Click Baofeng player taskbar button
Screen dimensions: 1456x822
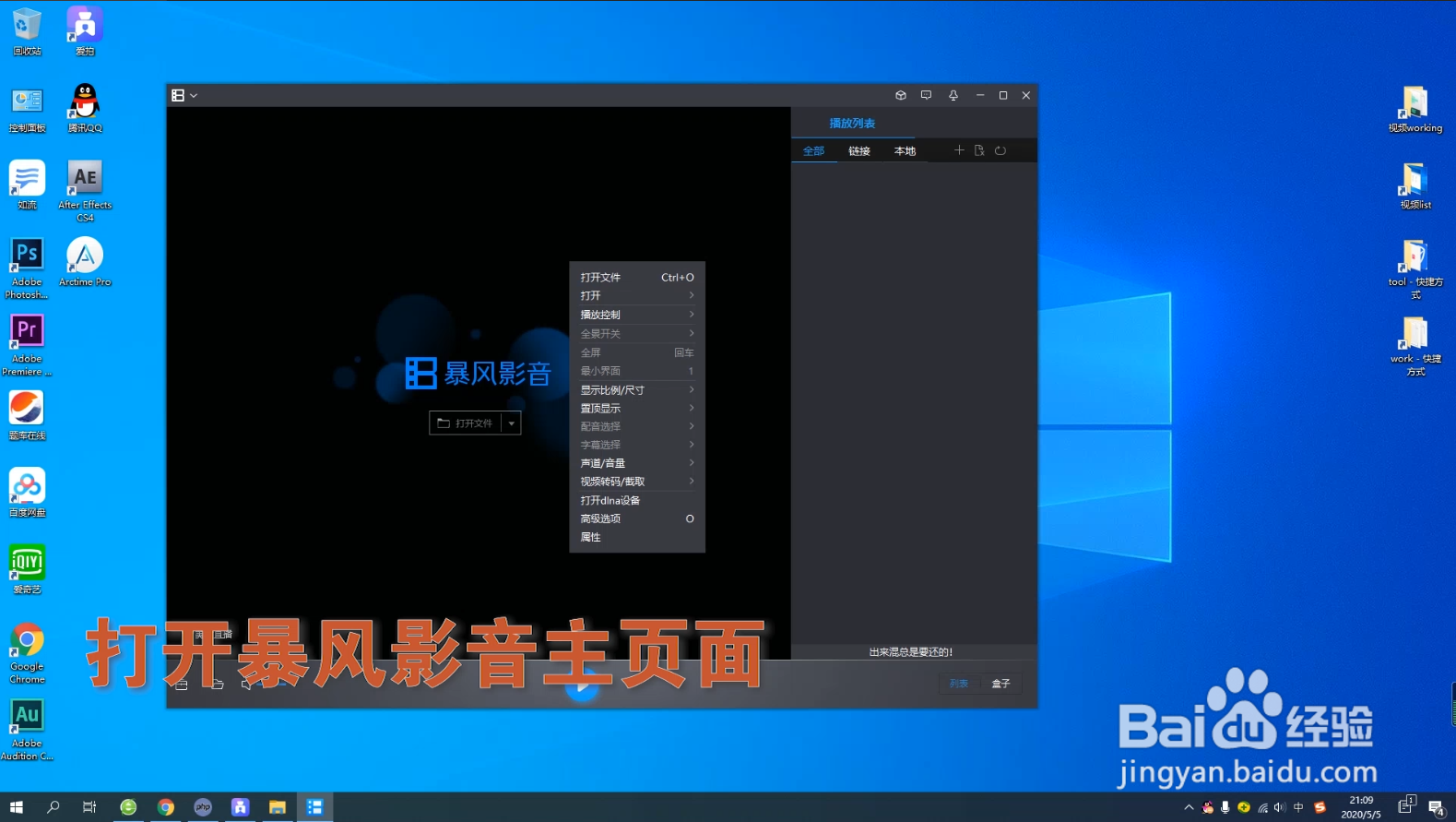pyautogui.click(x=314, y=807)
